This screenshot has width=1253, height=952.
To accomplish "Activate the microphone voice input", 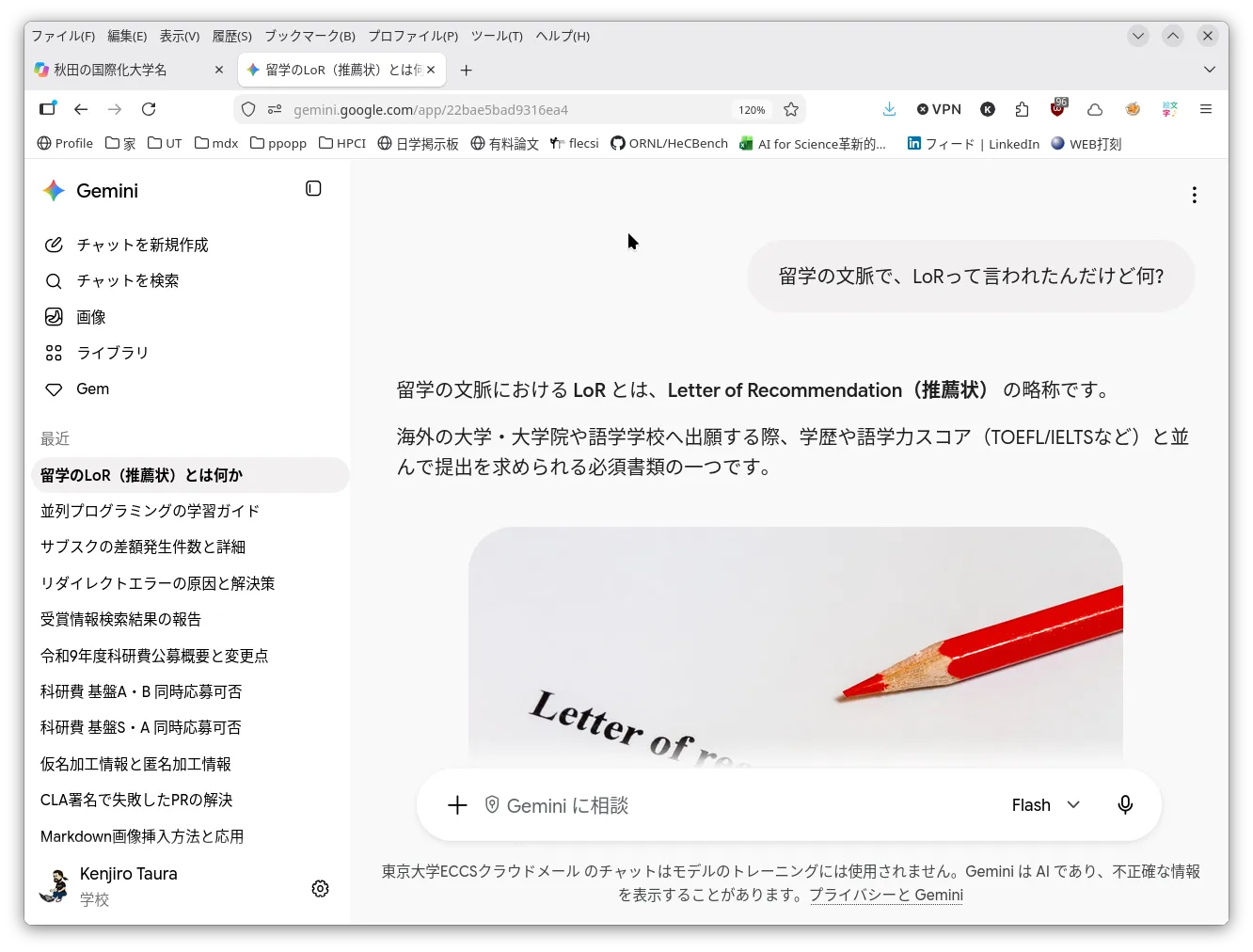I will [1125, 805].
